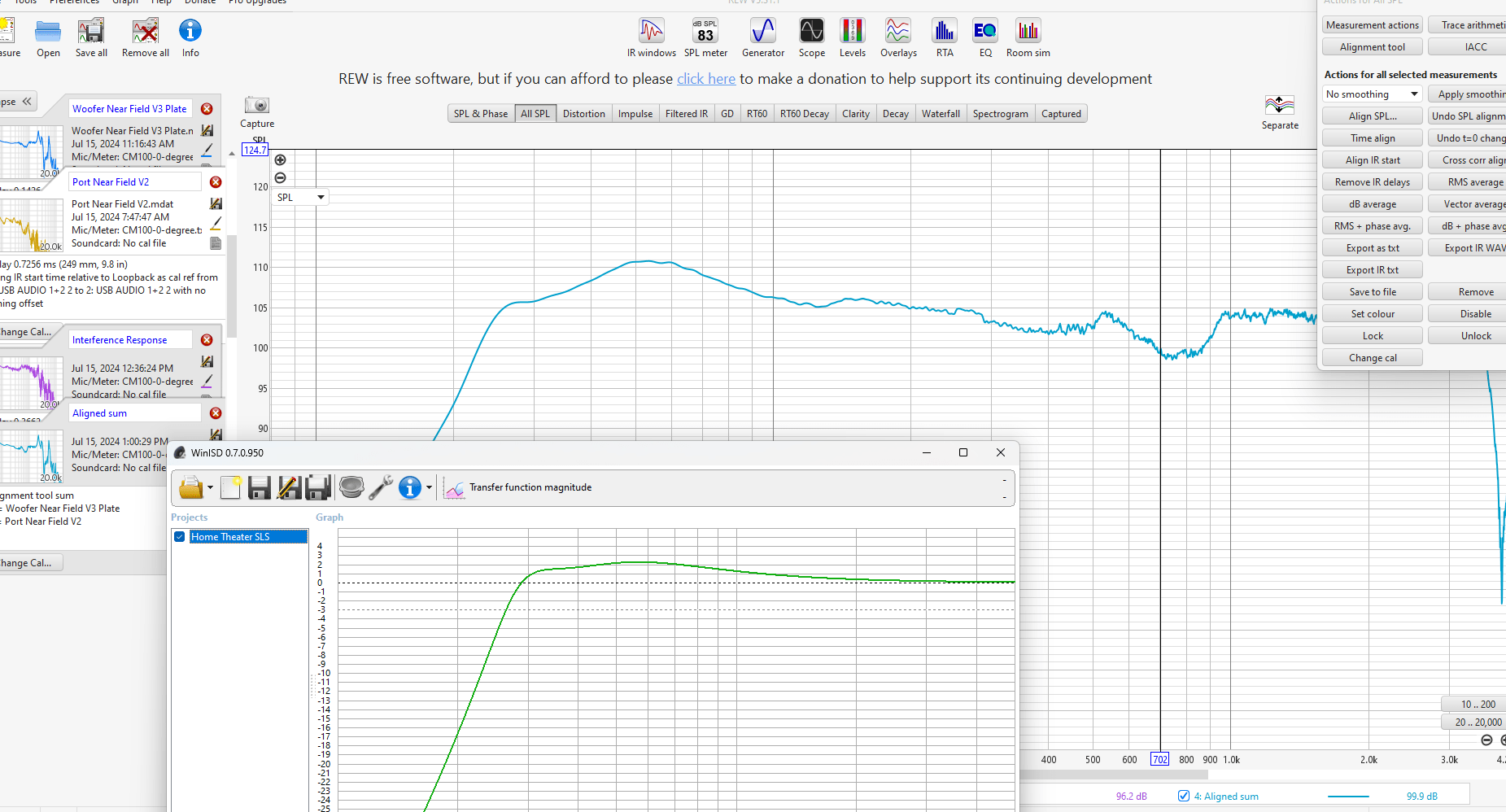
Task: Zoom in the SPL vertical axis
Action: [281, 159]
